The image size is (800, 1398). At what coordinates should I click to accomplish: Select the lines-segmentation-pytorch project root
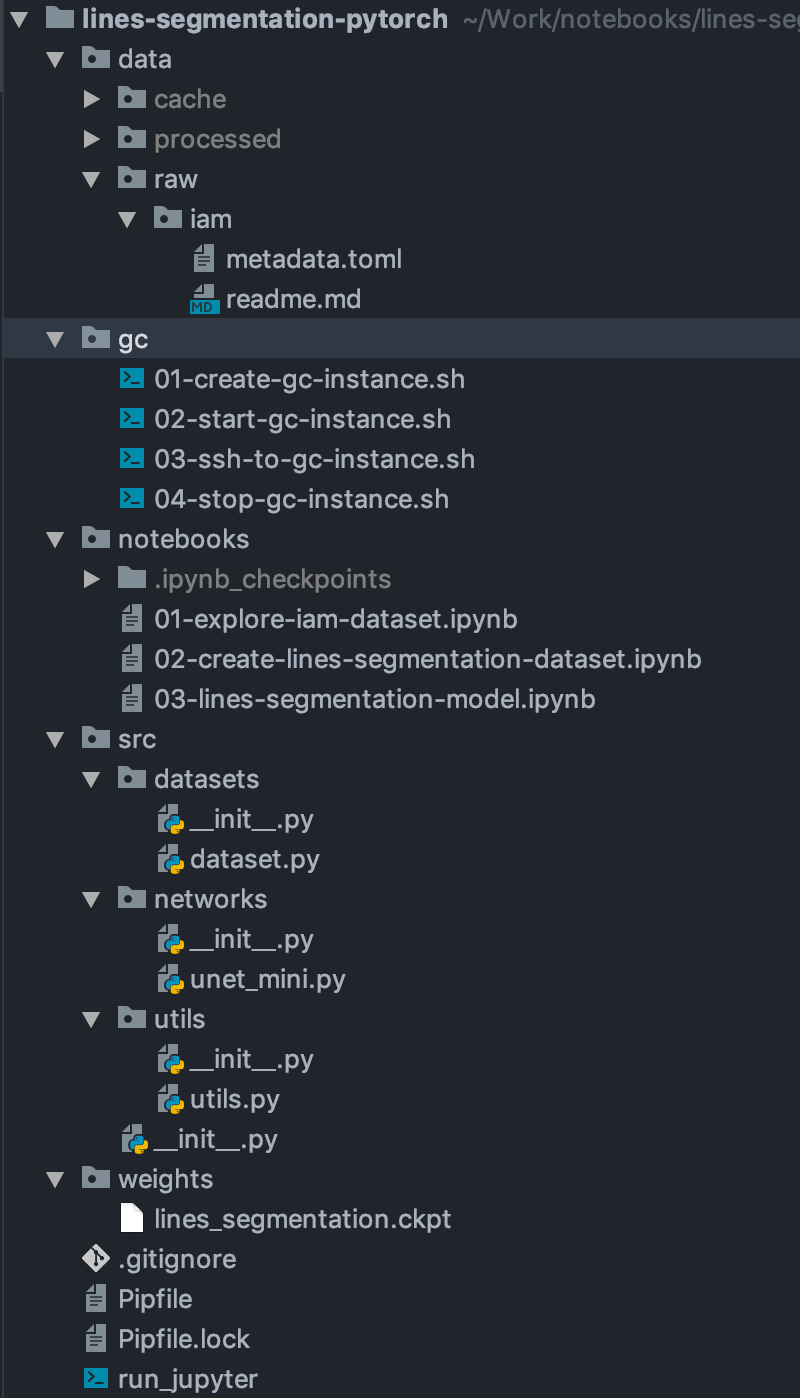pyautogui.click(x=265, y=18)
